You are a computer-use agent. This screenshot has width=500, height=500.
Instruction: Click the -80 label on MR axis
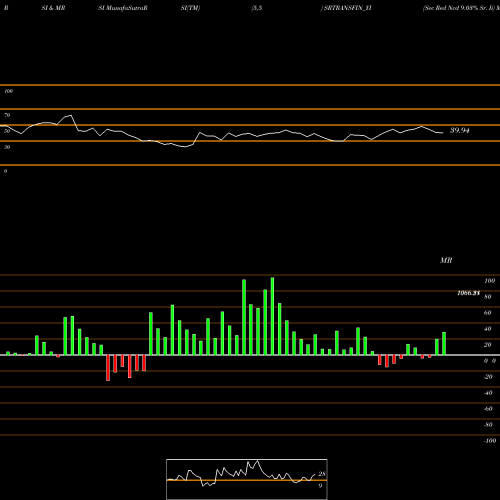[488, 425]
